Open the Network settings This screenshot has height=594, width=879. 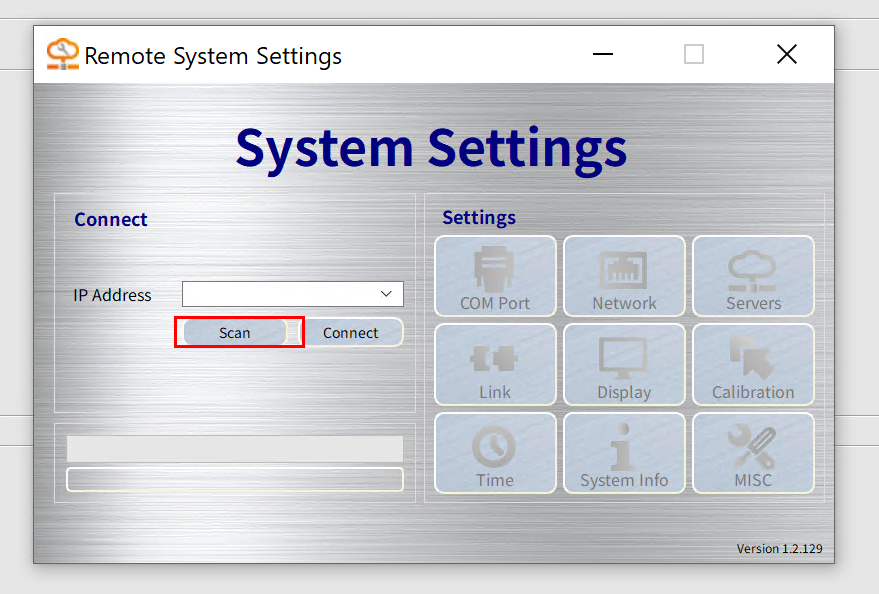point(624,277)
